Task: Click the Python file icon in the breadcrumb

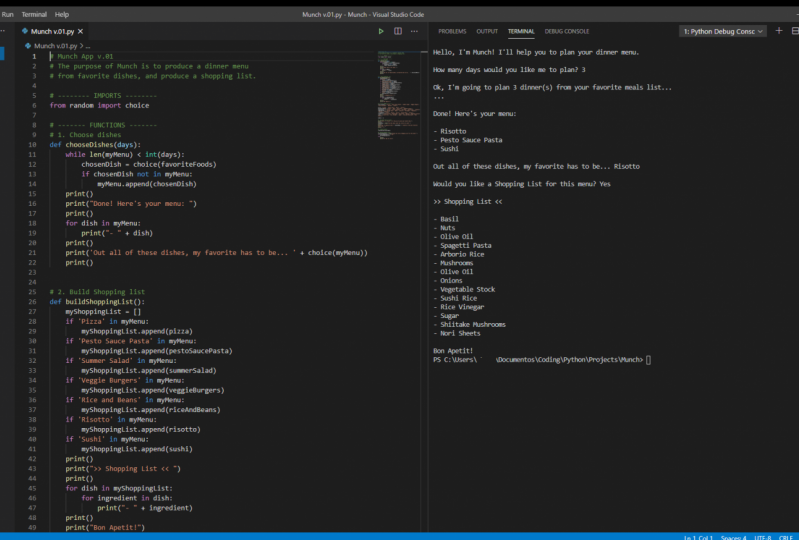Action: (x=28, y=46)
